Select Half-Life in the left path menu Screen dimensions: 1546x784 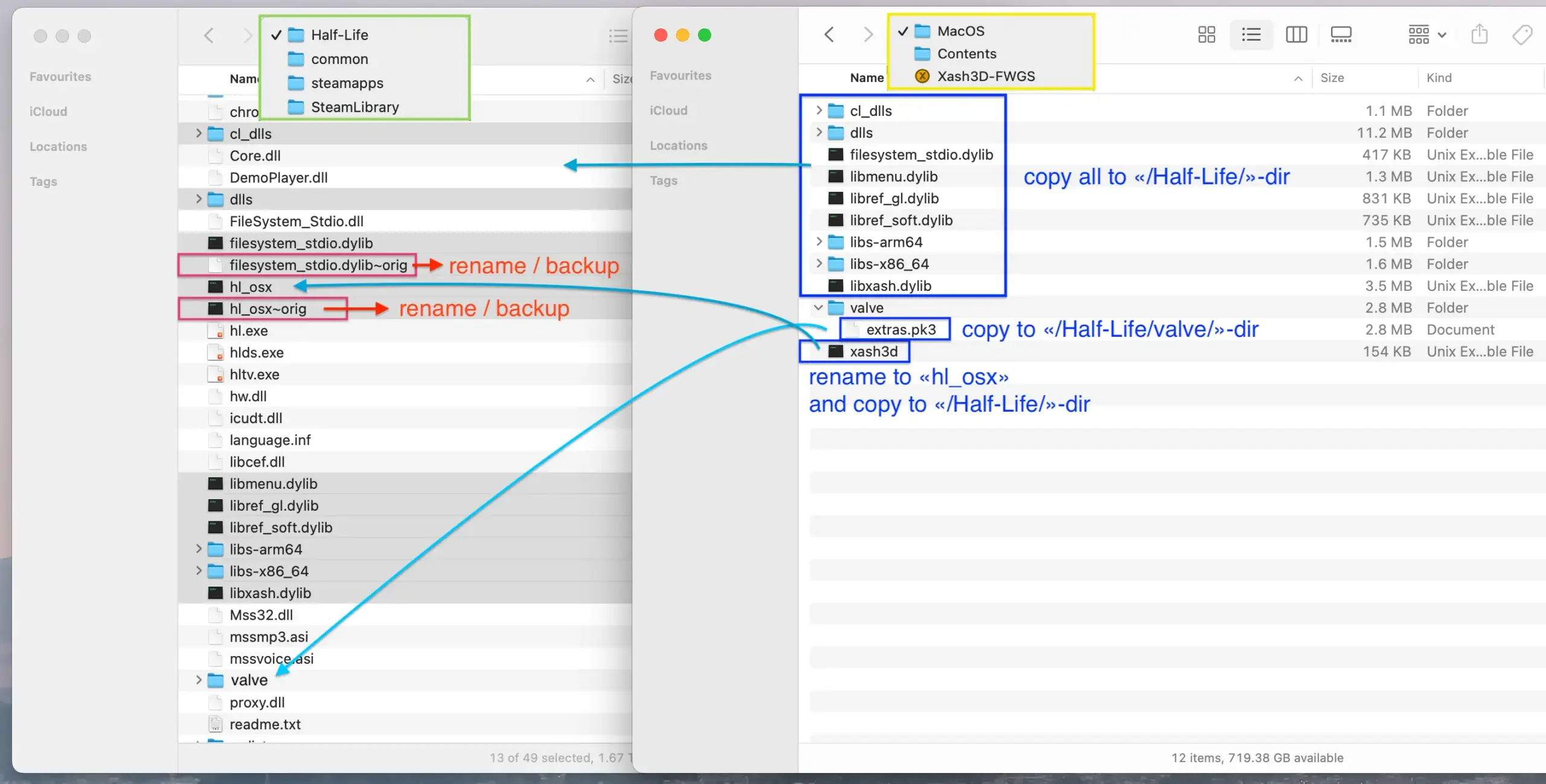coord(339,35)
